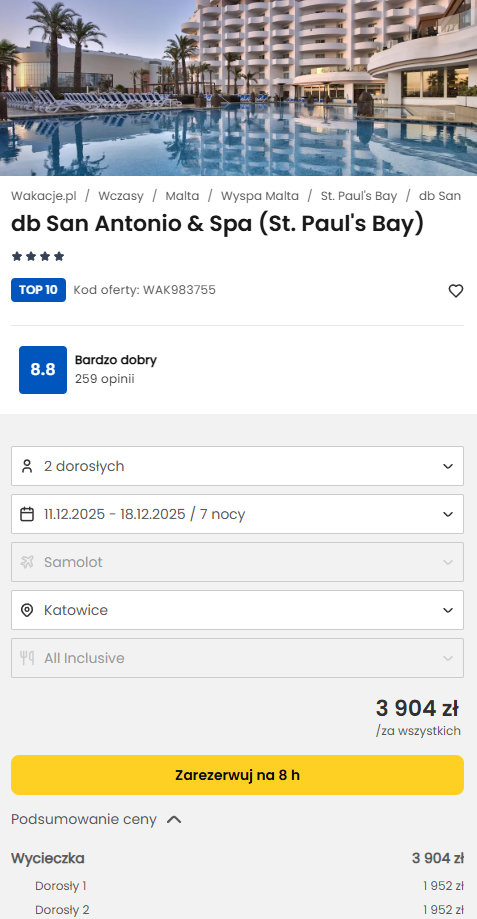Open the Katowice departure city dropdown
Image resolution: width=477 pixels, height=919 pixels.
tap(237, 610)
